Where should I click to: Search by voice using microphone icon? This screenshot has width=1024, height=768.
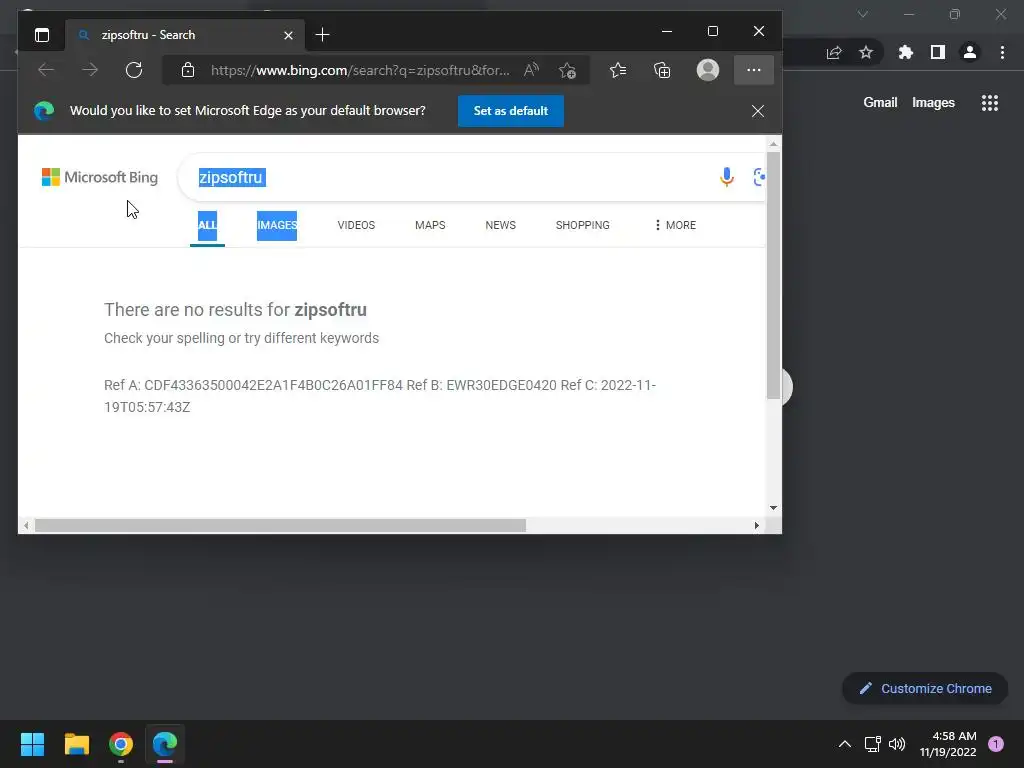click(x=727, y=177)
